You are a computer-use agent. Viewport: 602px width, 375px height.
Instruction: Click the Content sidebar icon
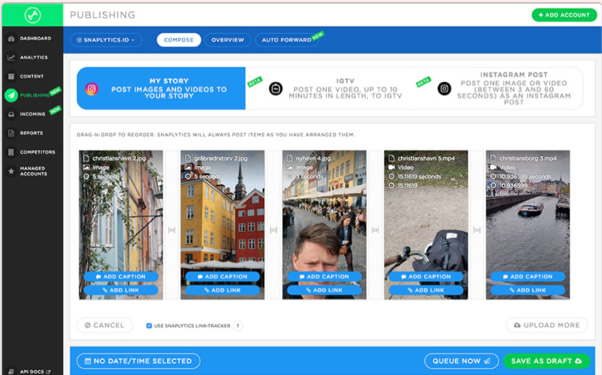coord(11,76)
